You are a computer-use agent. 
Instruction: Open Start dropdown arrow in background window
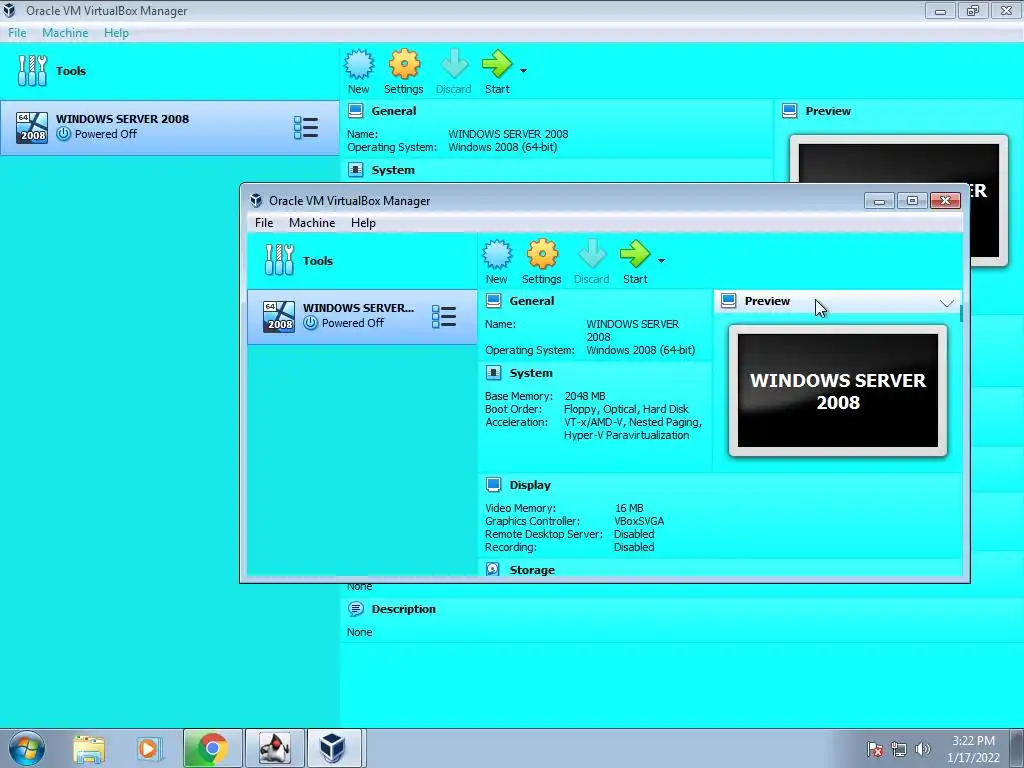[x=523, y=71]
